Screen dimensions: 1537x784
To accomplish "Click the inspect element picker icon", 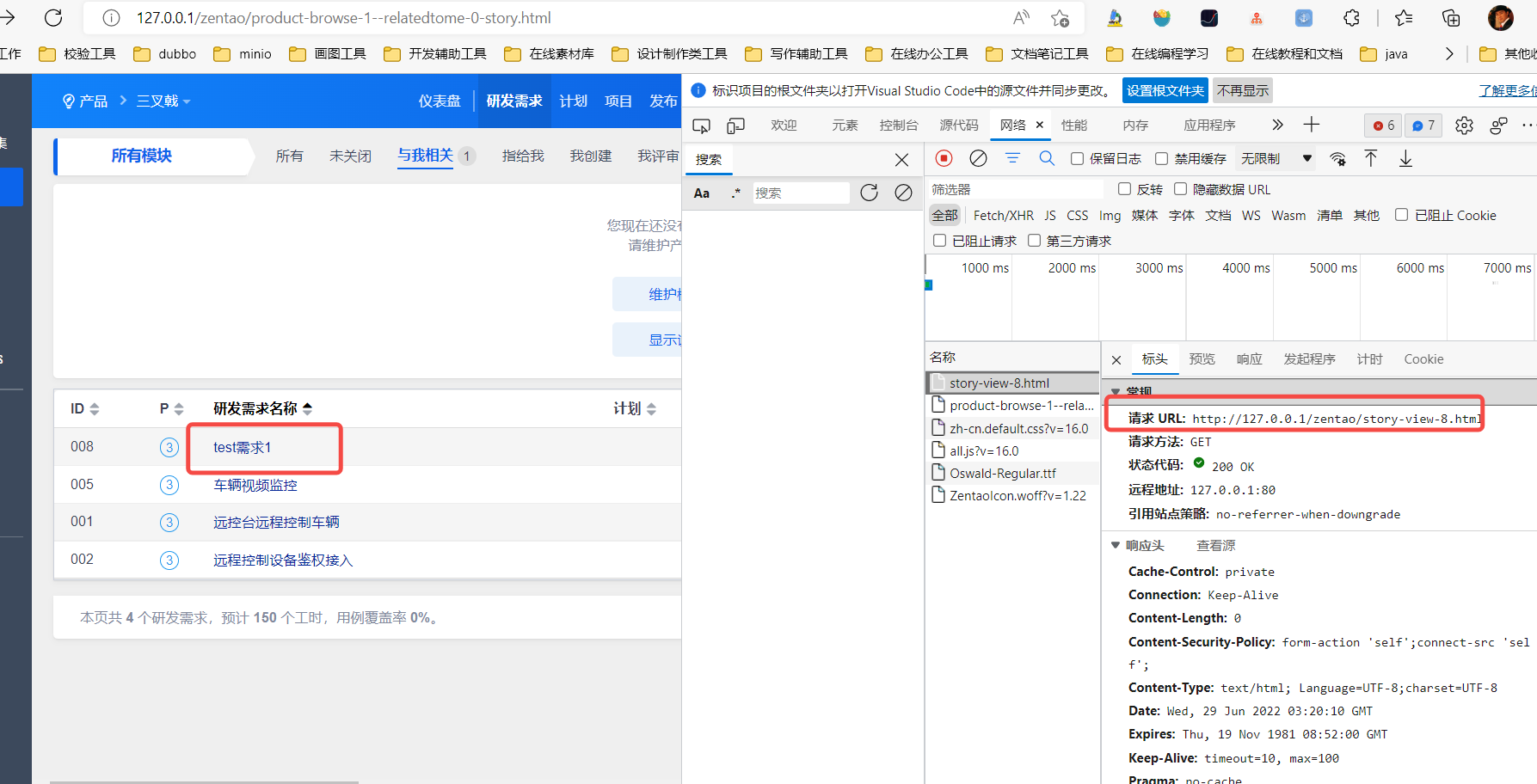I will tap(702, 126).
